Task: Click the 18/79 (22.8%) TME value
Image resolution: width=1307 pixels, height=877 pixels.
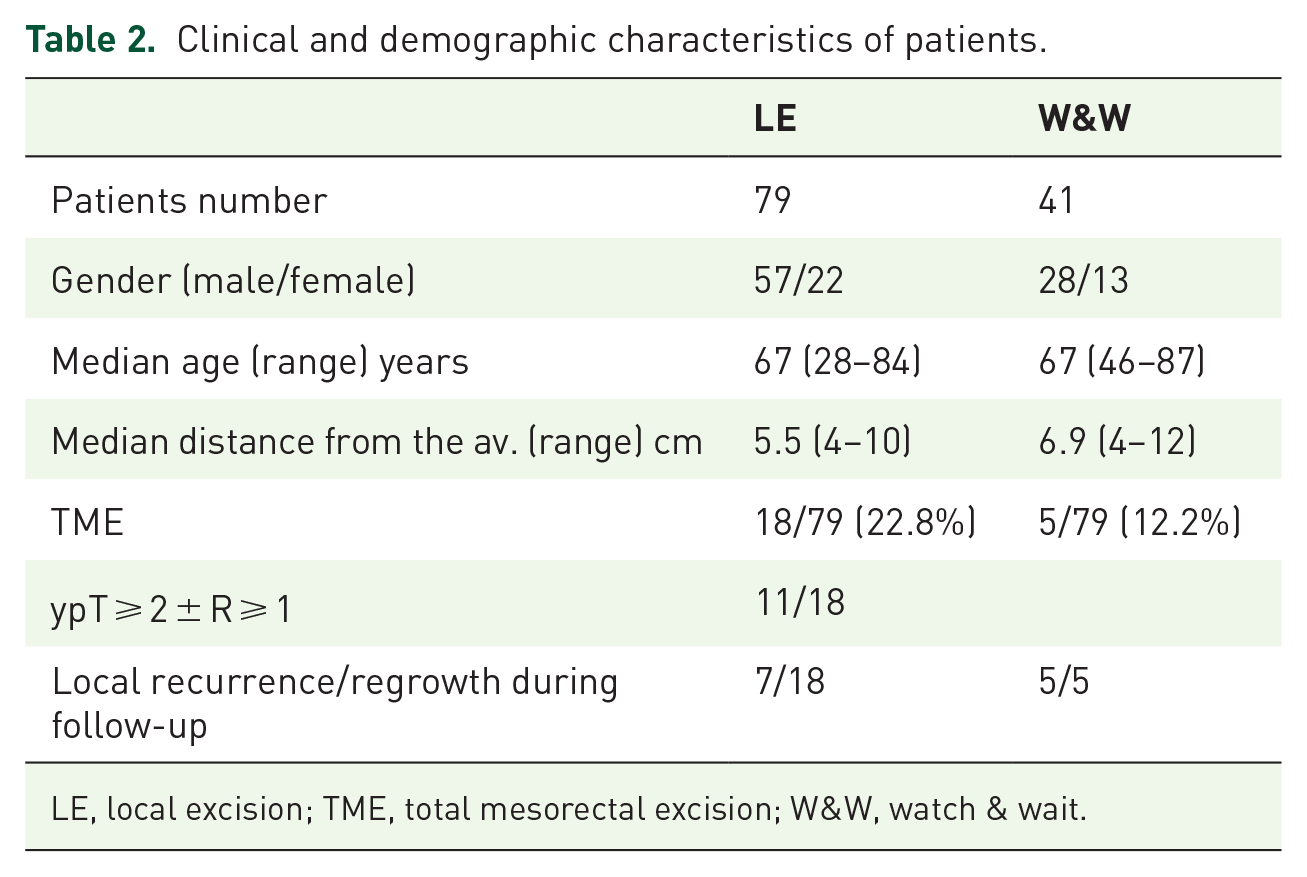Action: point(865,522)
